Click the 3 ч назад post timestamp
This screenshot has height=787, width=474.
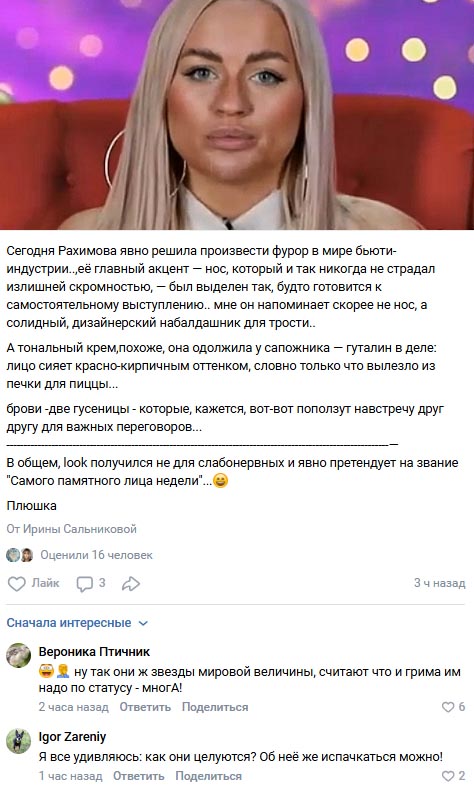[x=439, y=583]
